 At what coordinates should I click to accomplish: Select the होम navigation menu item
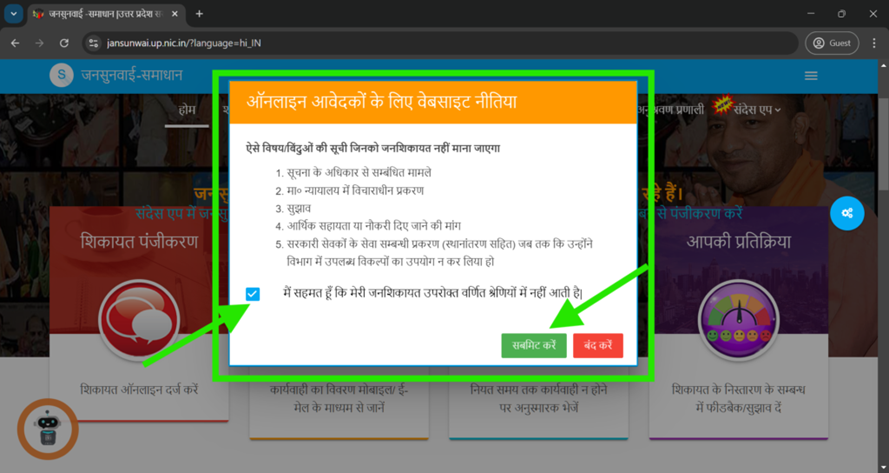186,109
